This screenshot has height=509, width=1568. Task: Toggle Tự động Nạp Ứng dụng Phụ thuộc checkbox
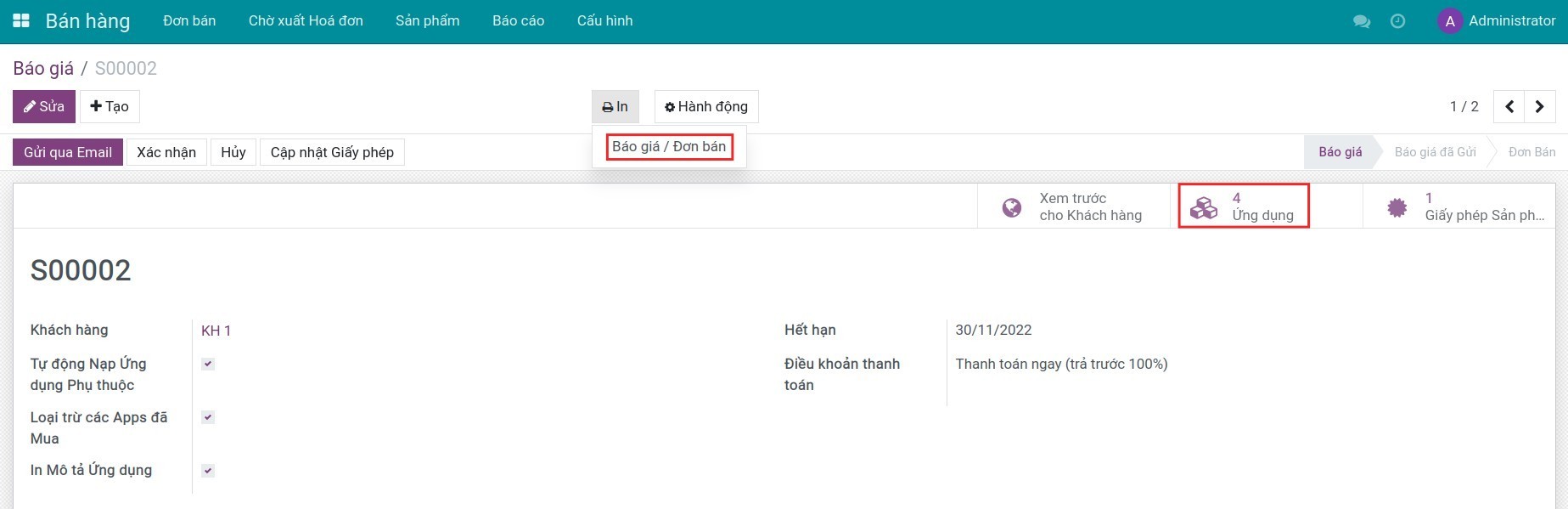click(208, 364)
